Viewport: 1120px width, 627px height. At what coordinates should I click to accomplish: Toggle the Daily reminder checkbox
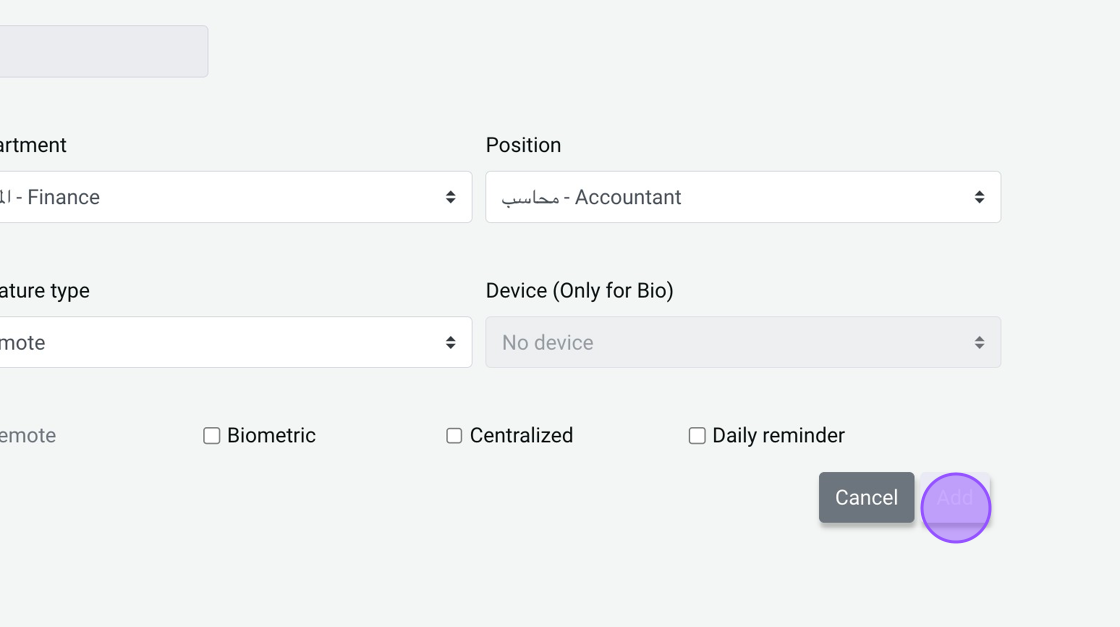tap(697, 436)
